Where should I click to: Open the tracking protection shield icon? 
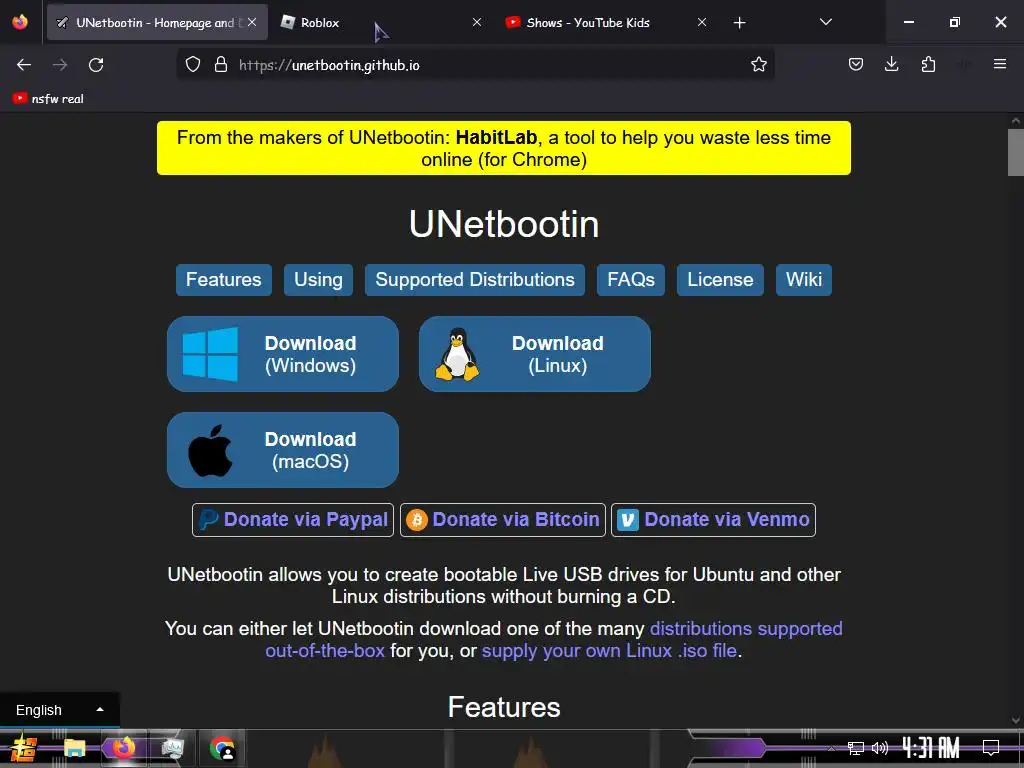(x=193, y=64)
